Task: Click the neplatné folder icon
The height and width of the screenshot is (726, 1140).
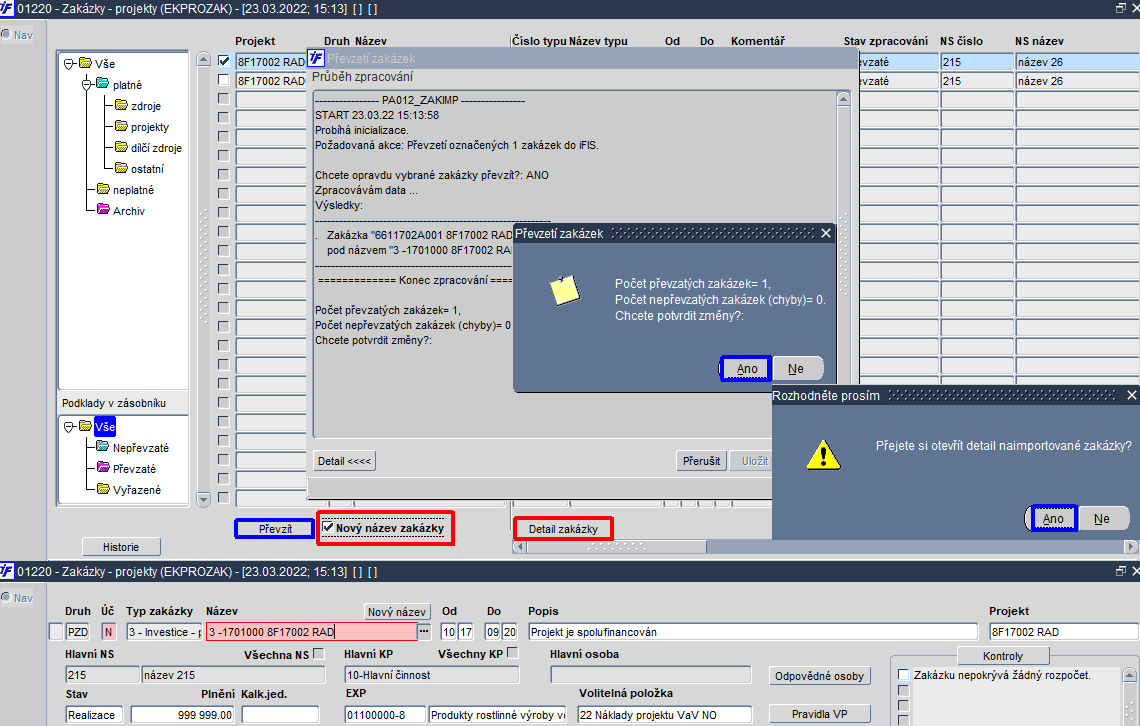Action: [x=103, y=189]
